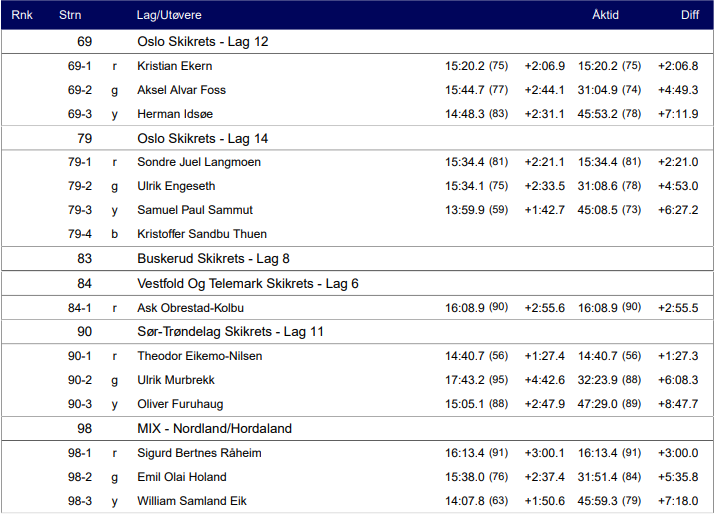
Task: Click Sør-Trøndelag Skikrets - Lag 11 row
Action: [x=230, y=331]
